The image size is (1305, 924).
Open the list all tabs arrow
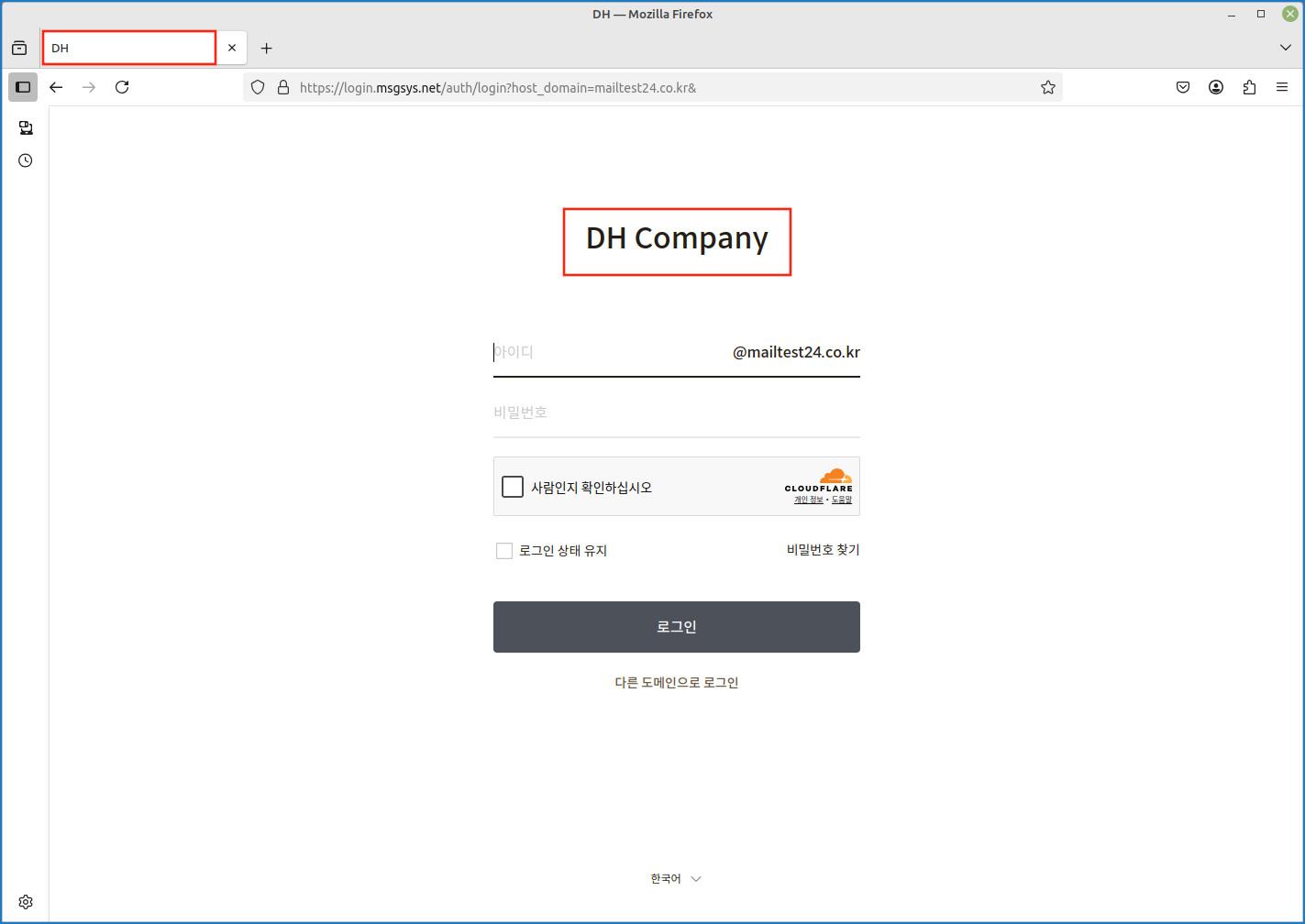1286,48
